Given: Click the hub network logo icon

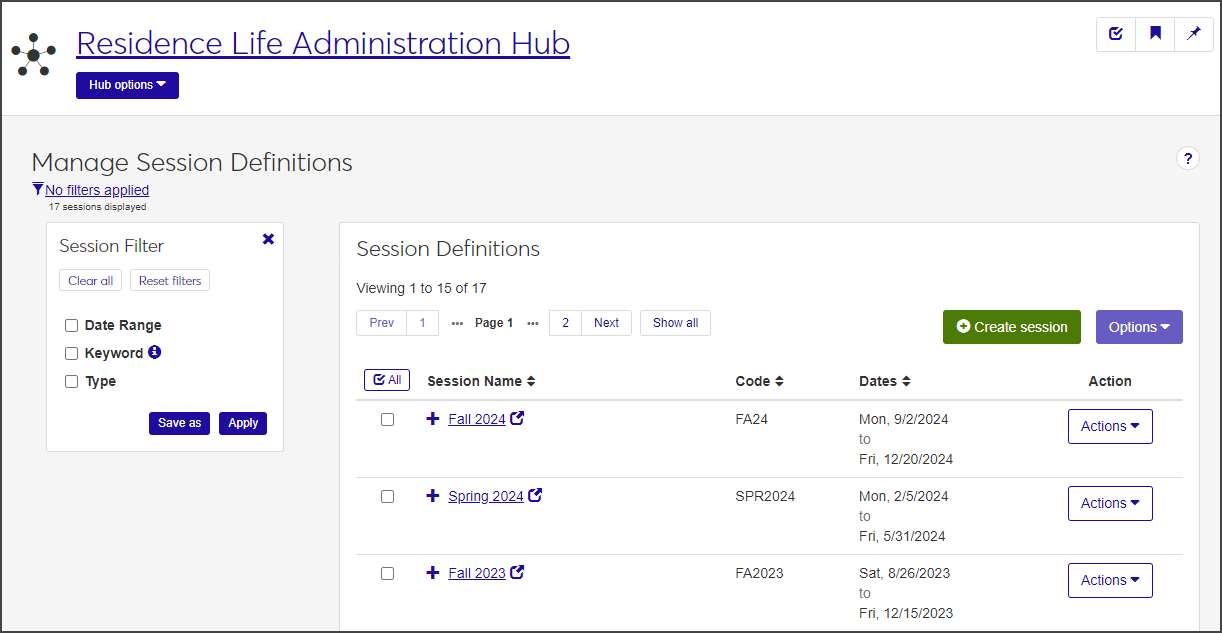Looking at the screenshot, I should (x=34, y=55).
